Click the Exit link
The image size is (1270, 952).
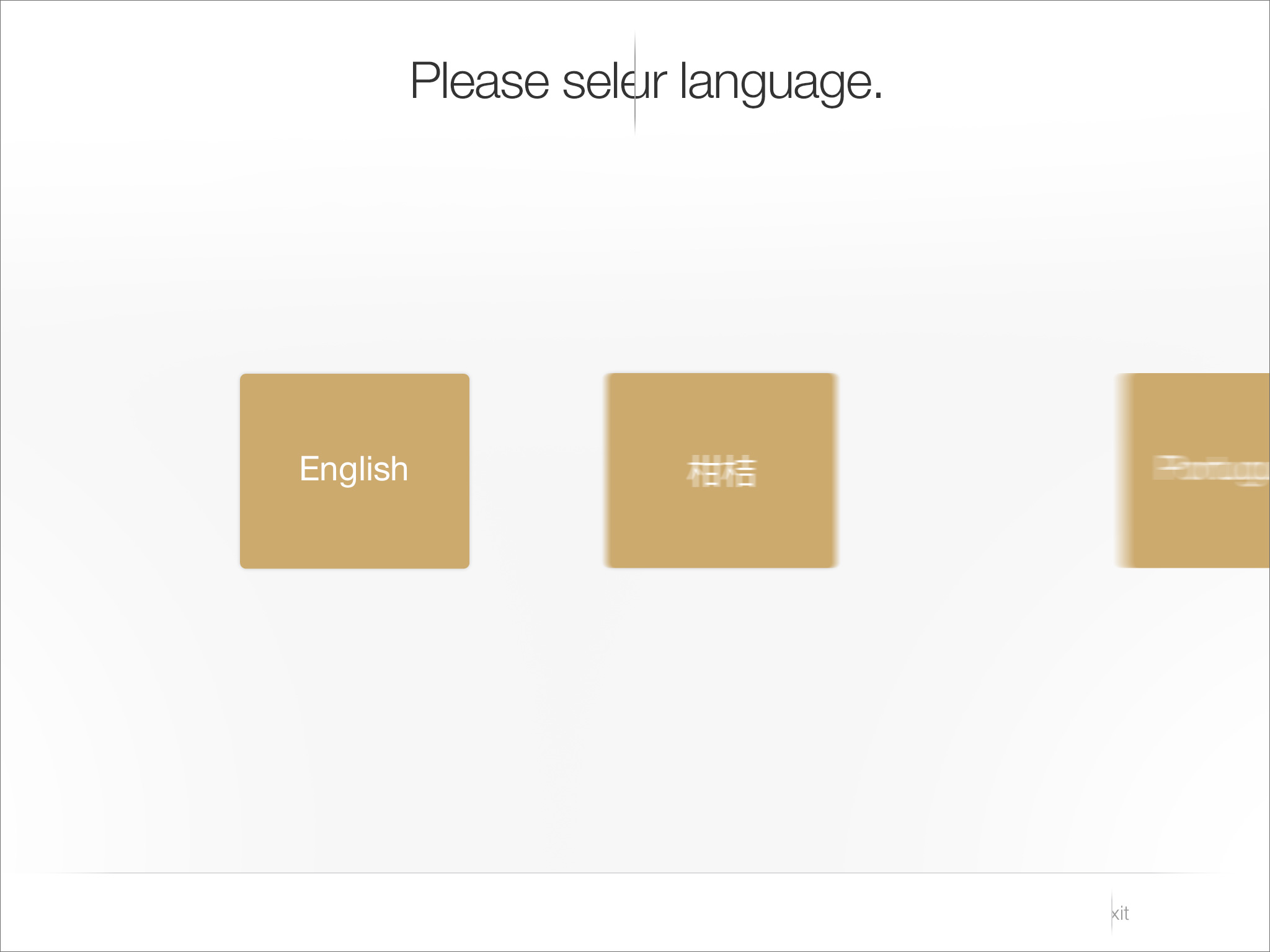tap(1120, 913)
